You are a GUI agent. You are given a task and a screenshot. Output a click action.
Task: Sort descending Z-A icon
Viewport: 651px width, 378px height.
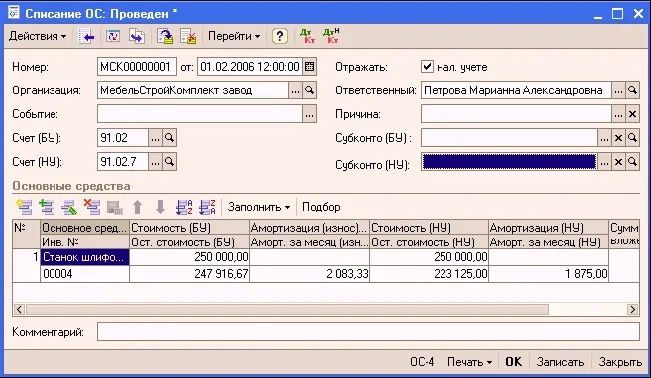click(207, 207)
